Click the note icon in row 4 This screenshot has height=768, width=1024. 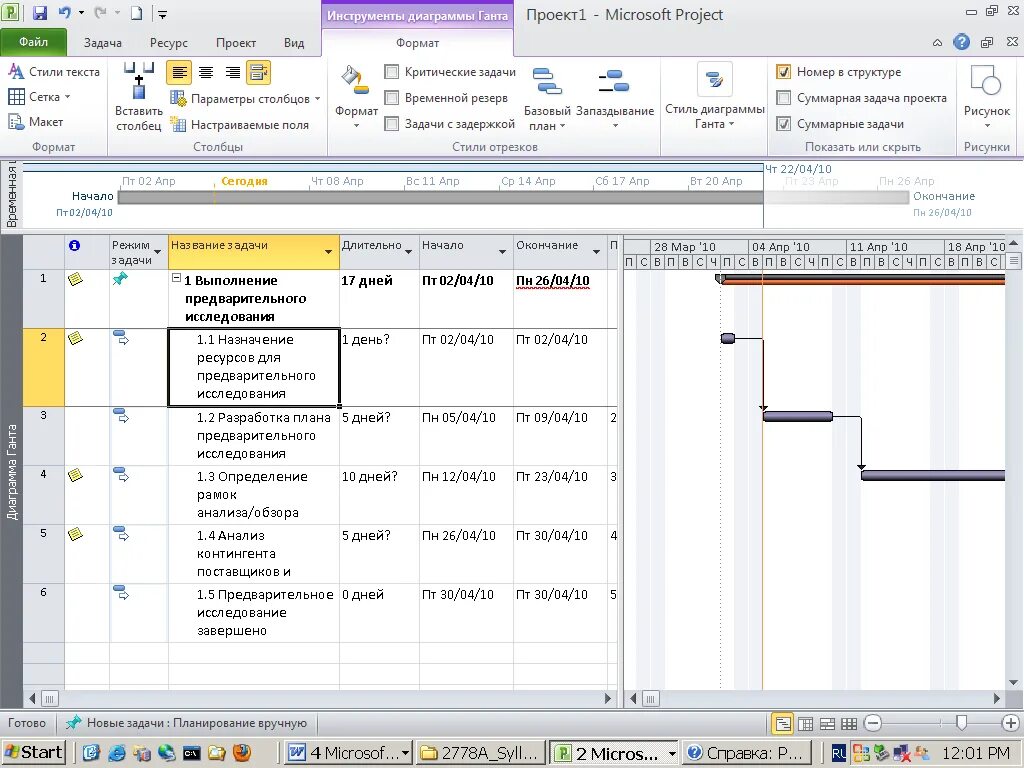point(75,475)
